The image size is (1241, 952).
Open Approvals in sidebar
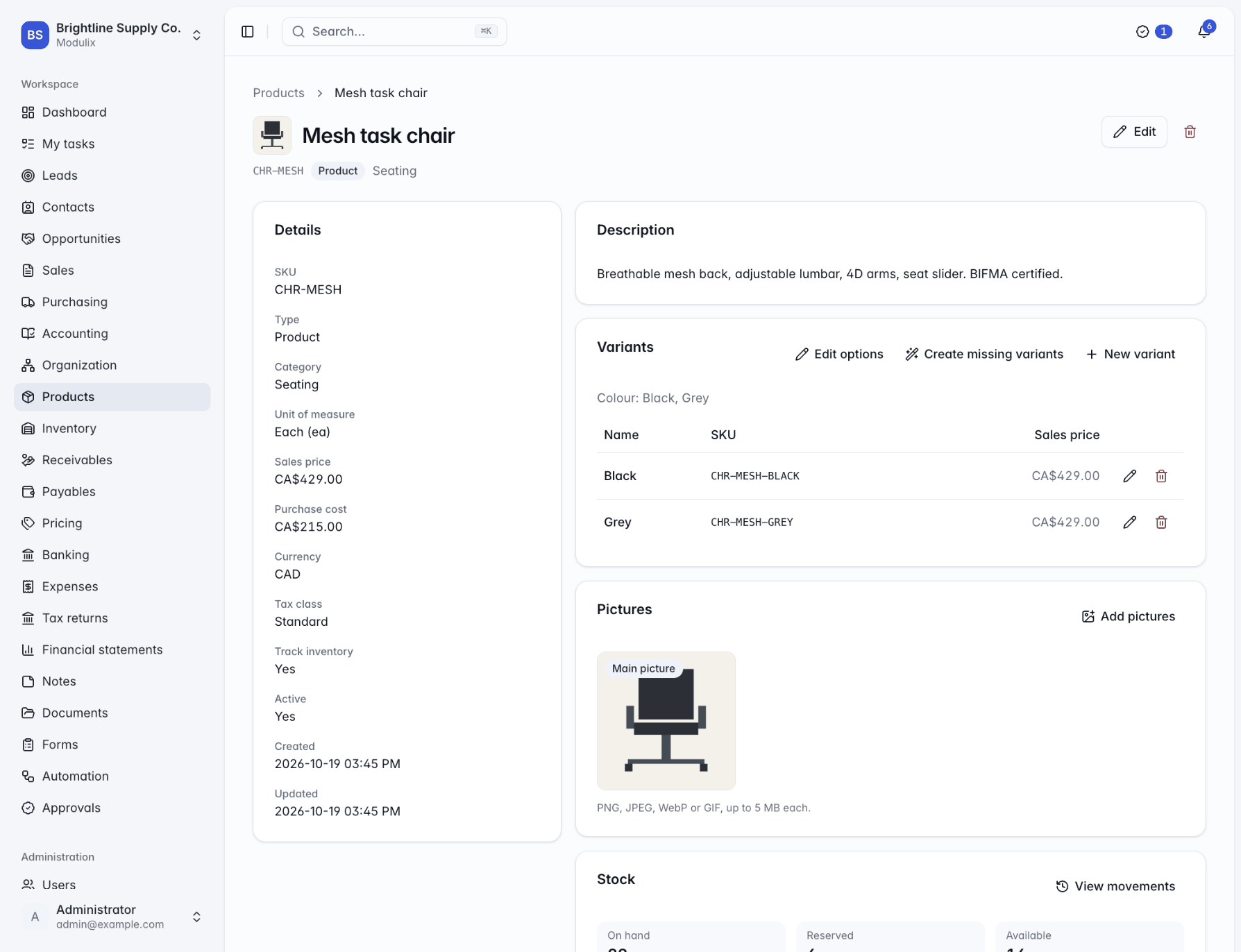[112, 808]
